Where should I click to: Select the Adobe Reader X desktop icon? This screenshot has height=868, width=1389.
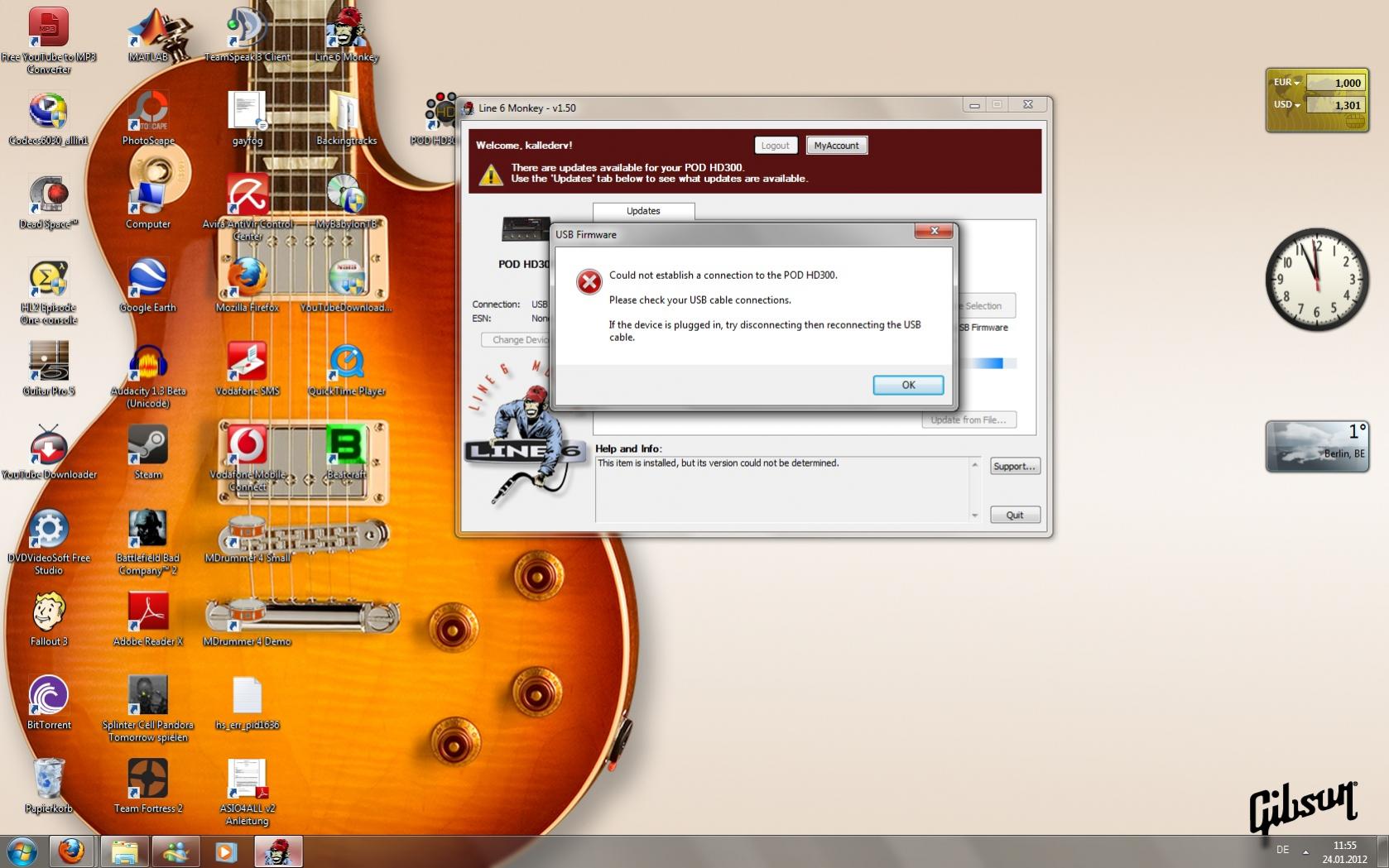[148, 620]
